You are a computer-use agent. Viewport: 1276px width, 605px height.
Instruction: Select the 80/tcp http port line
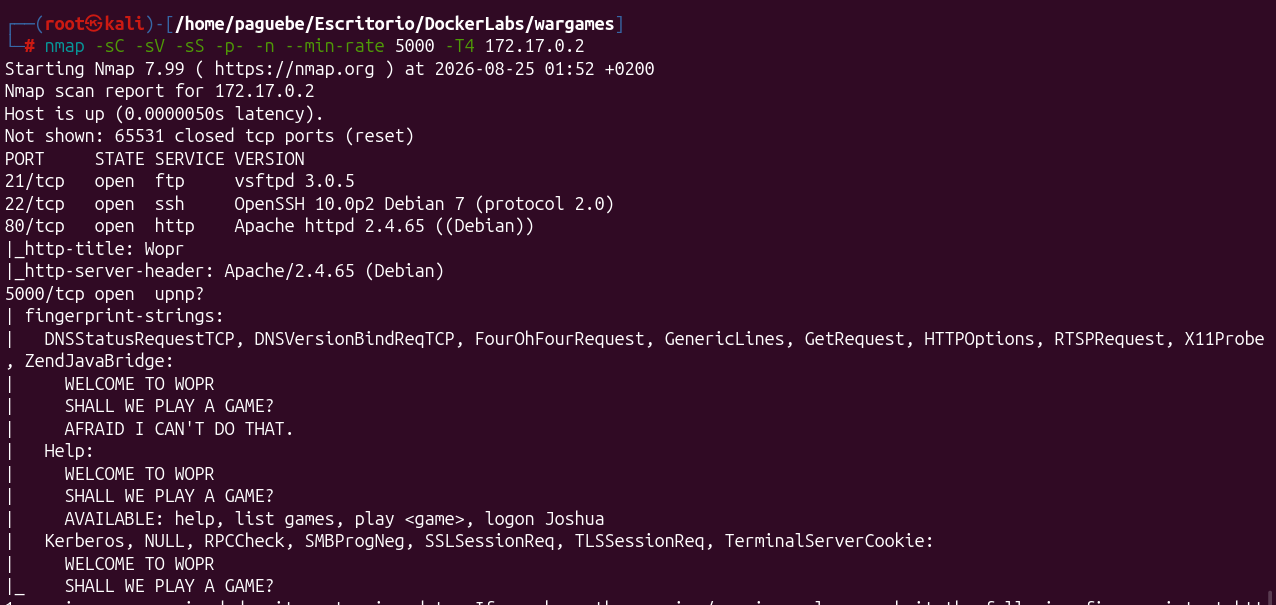coord(270,226)
